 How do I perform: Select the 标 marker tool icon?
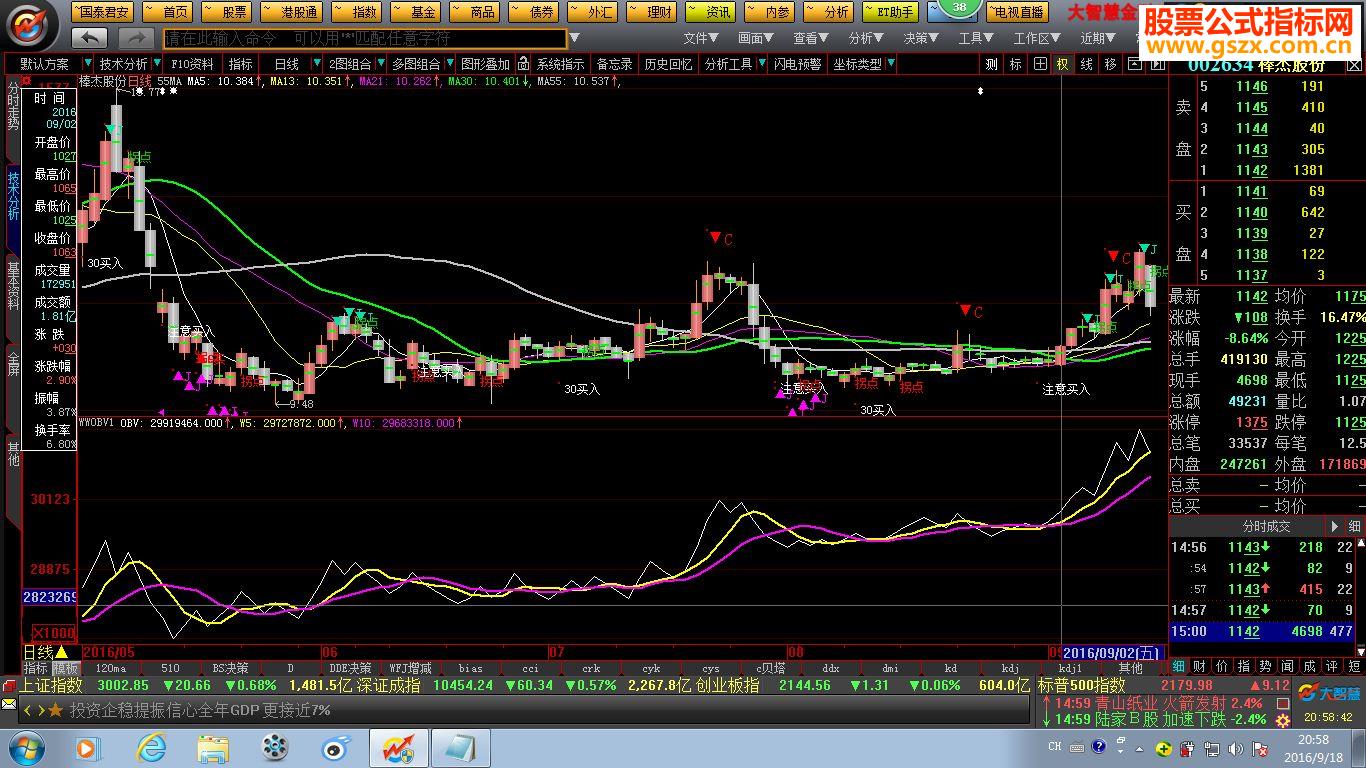(x=1015, y=64)
